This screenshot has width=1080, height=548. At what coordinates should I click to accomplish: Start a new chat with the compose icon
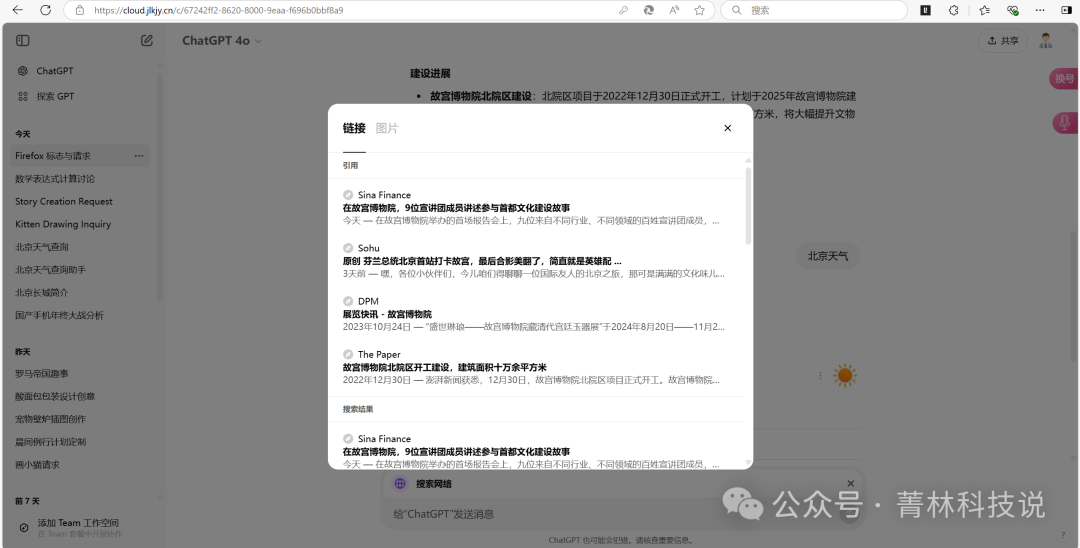point(147,41)
